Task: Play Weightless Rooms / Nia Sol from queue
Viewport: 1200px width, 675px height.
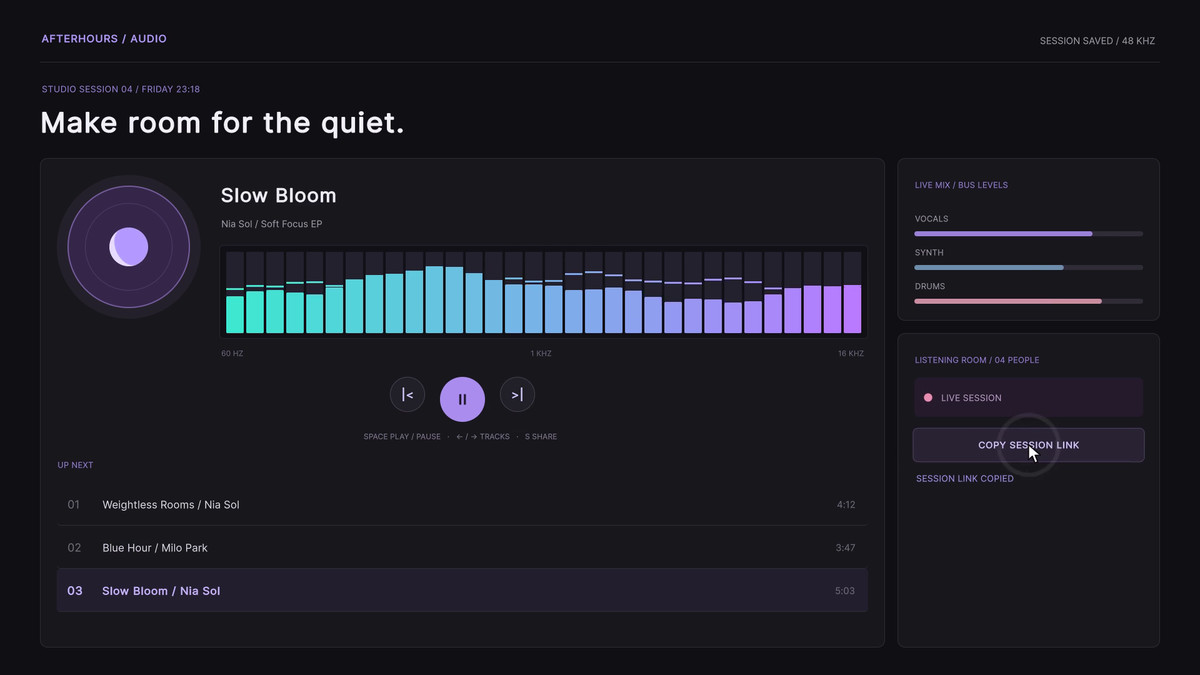Action: click(462, 505)
